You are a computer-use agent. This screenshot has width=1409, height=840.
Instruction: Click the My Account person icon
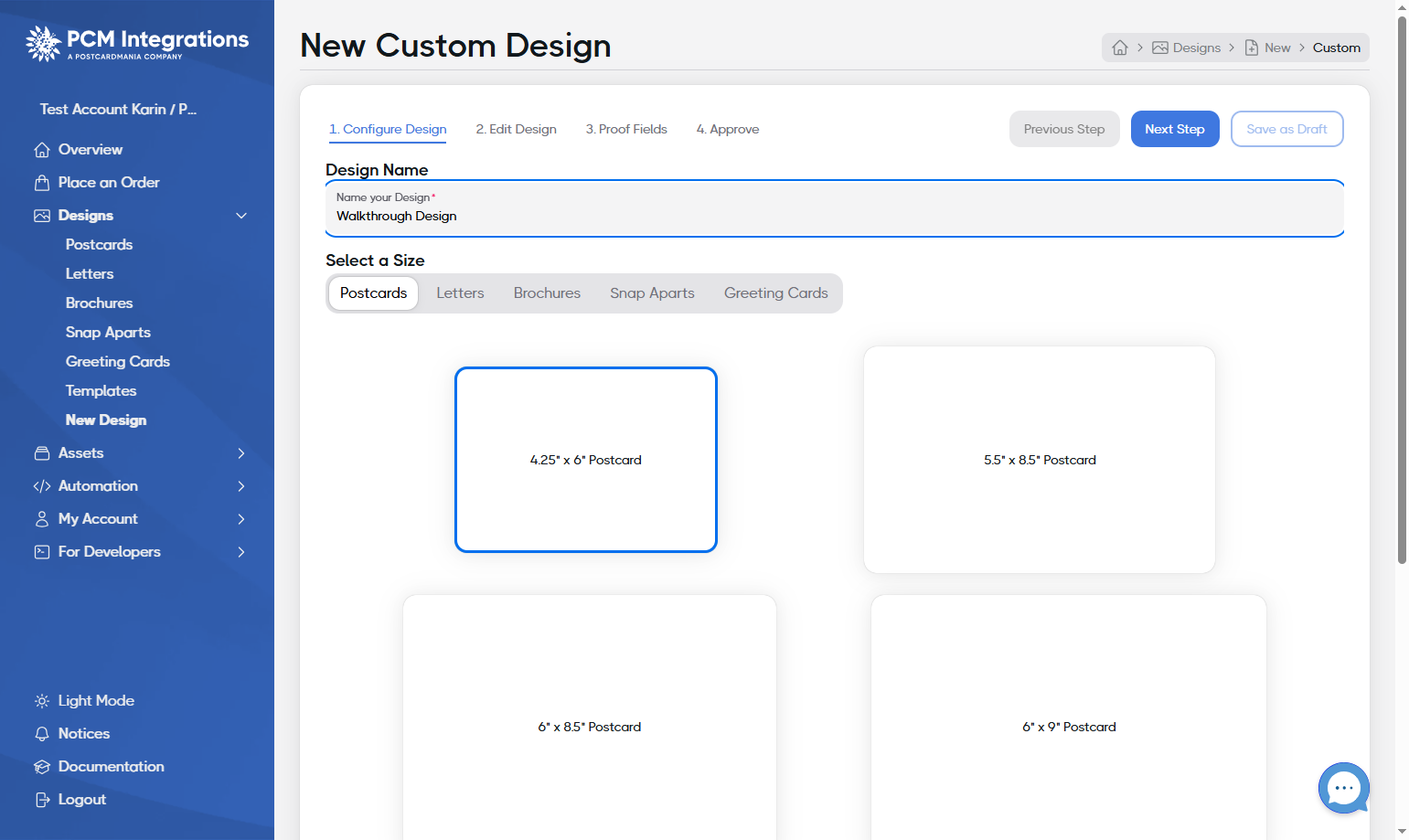42,519
